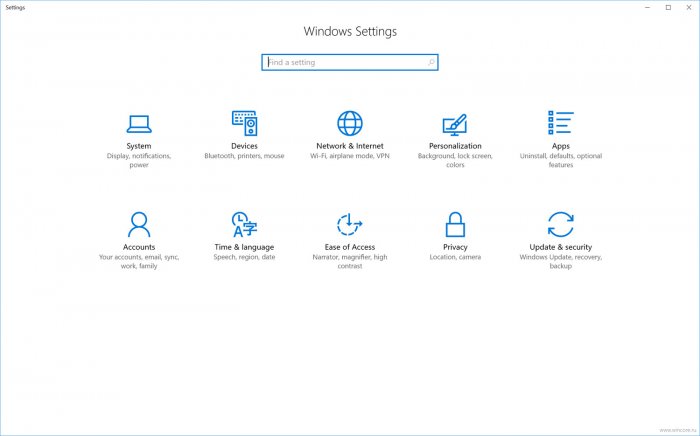Click the Update & security label
This screenshot has width=700, height=436.
coord(561,247)
